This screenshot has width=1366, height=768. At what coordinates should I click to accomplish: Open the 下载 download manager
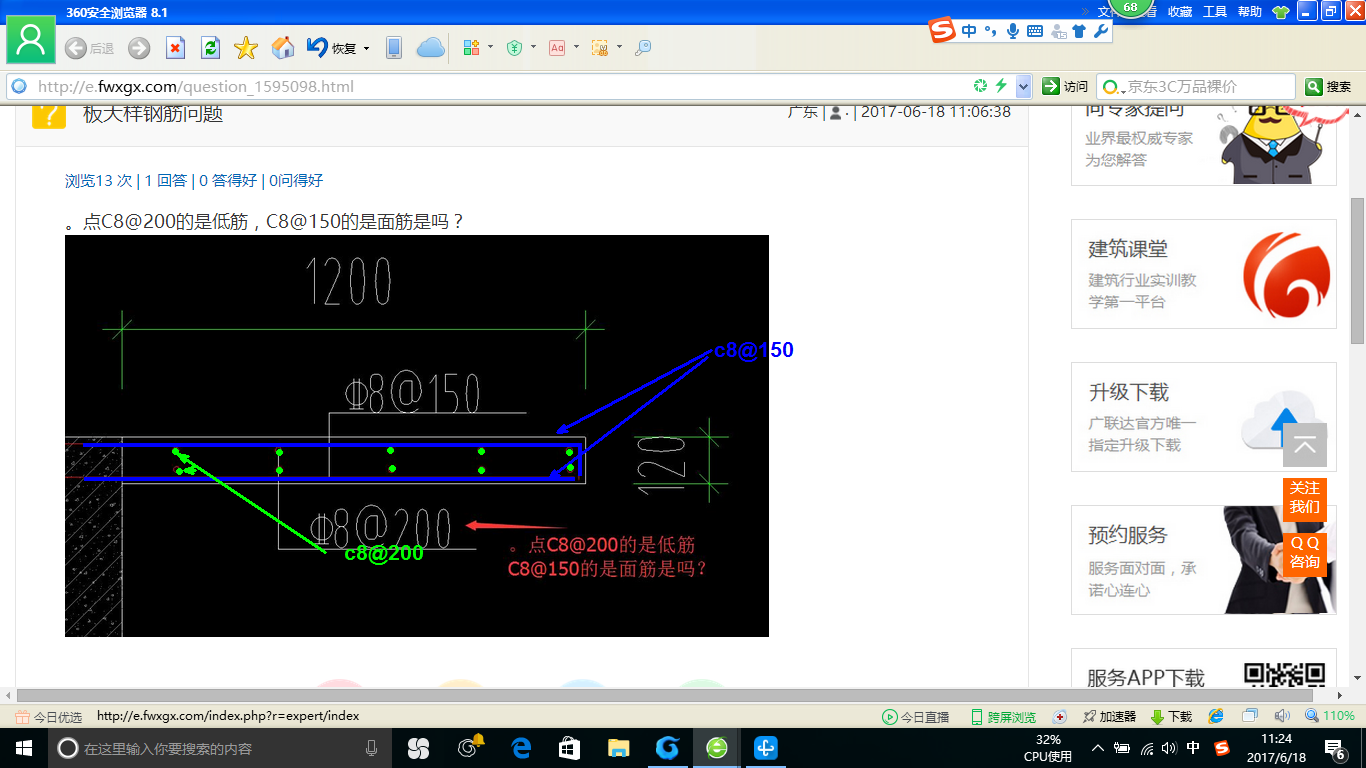1172,717
